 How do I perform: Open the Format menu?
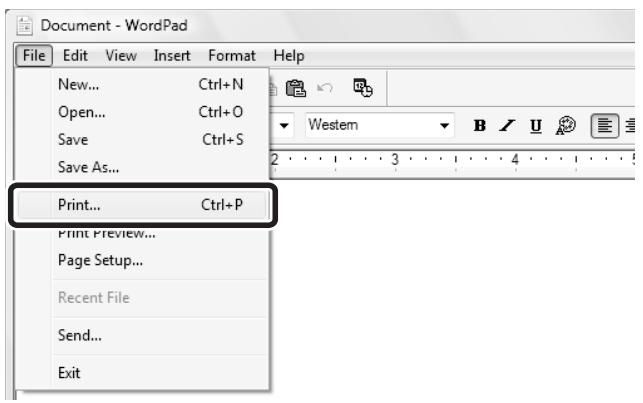[232, 55]
